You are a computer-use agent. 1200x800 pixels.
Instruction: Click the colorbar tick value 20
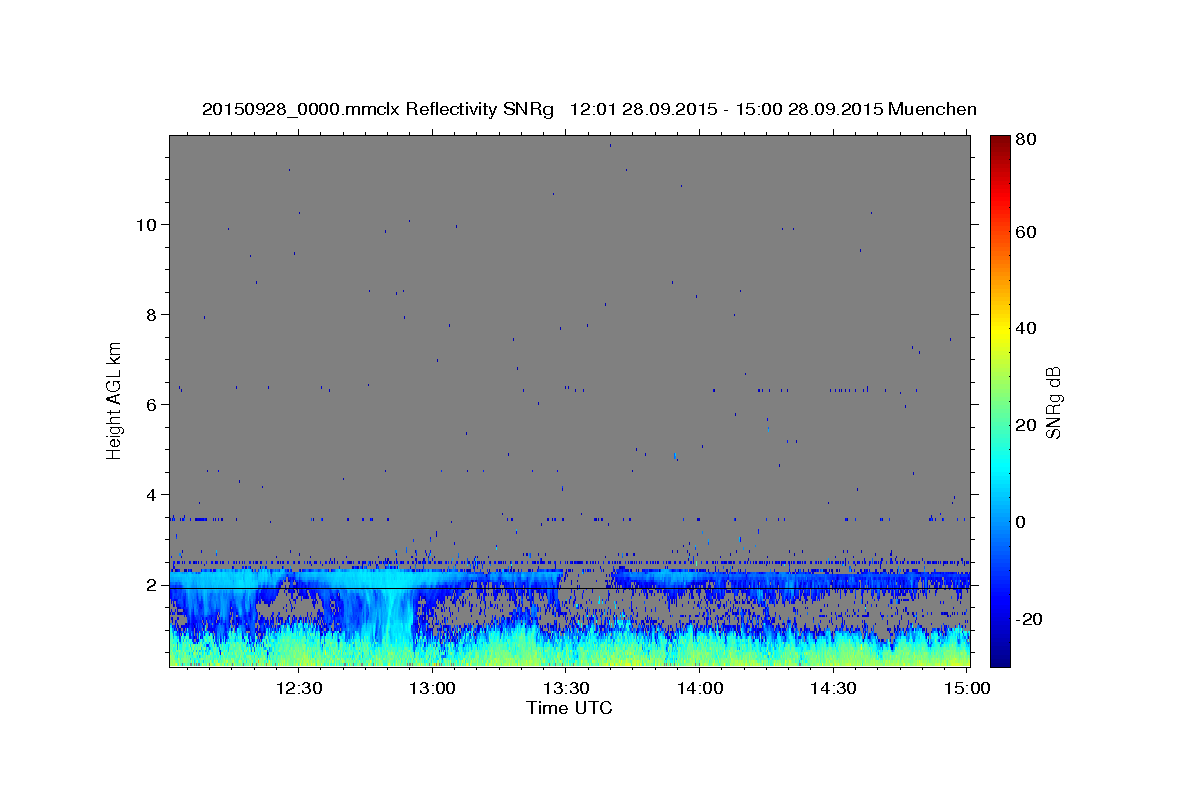[1028, 425]
